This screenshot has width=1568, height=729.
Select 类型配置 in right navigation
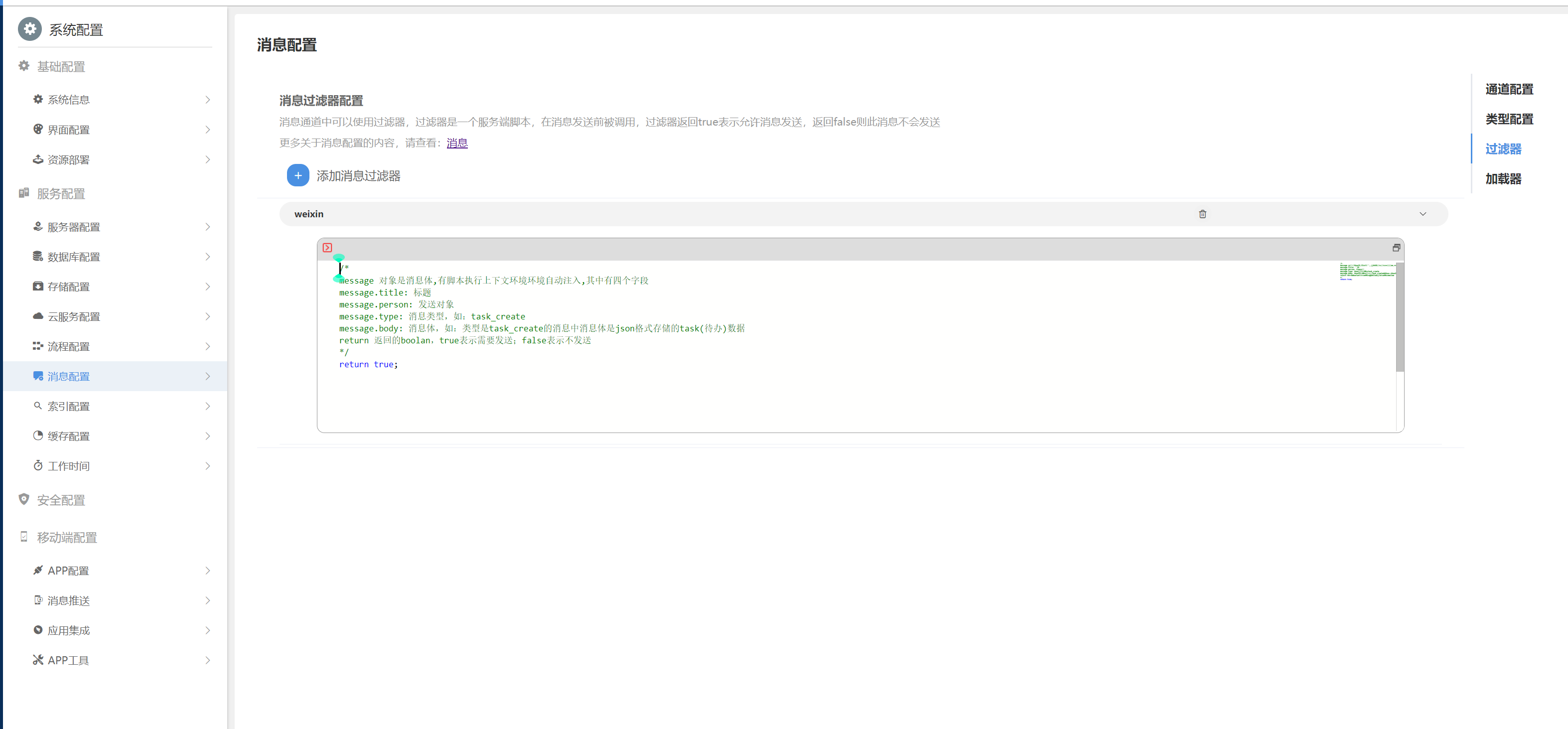click(x=1509, y=119)
